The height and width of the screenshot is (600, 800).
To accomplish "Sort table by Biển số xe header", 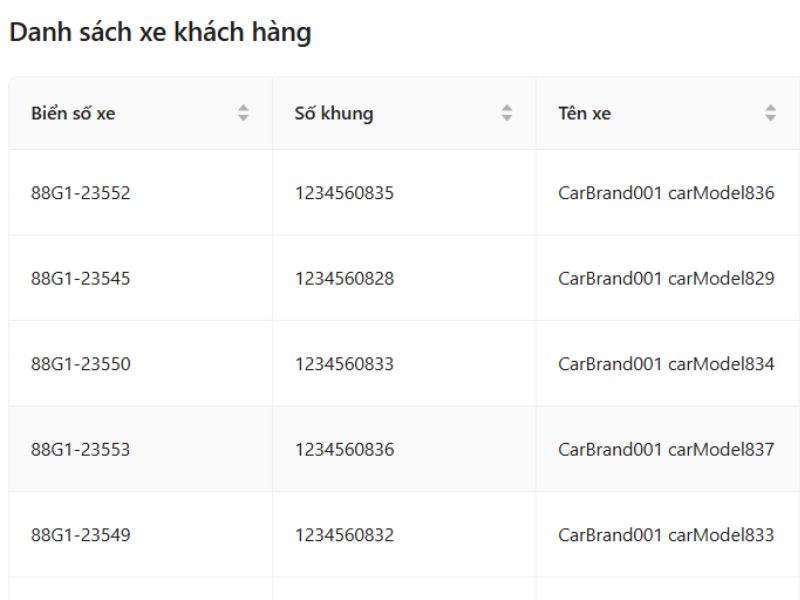I will pyautogui.click(x=73, y=114).
